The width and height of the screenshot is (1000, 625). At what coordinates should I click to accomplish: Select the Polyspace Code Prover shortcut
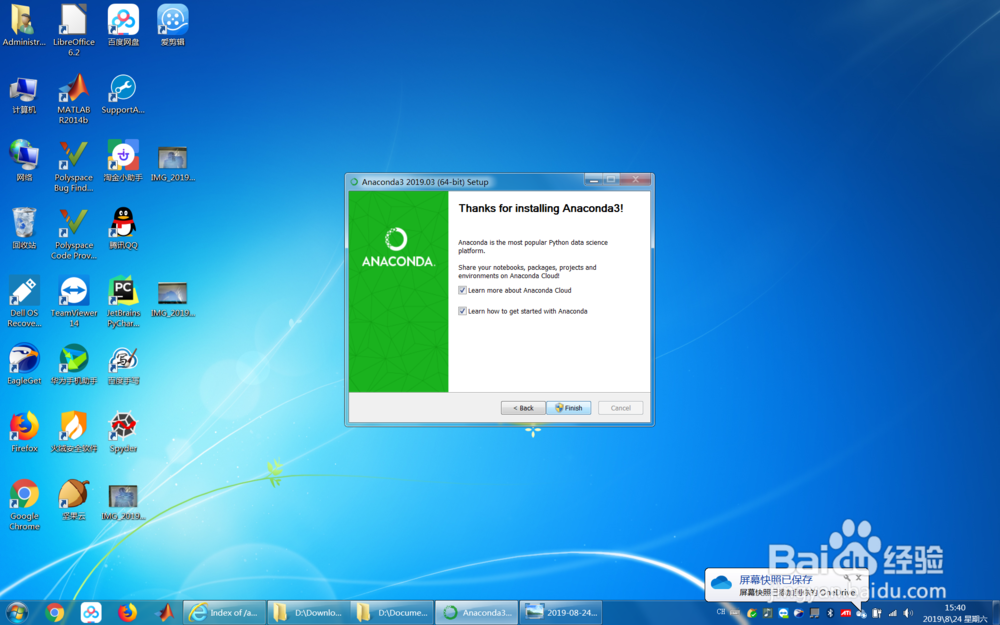pyautogui.click(x=73, y=234)
